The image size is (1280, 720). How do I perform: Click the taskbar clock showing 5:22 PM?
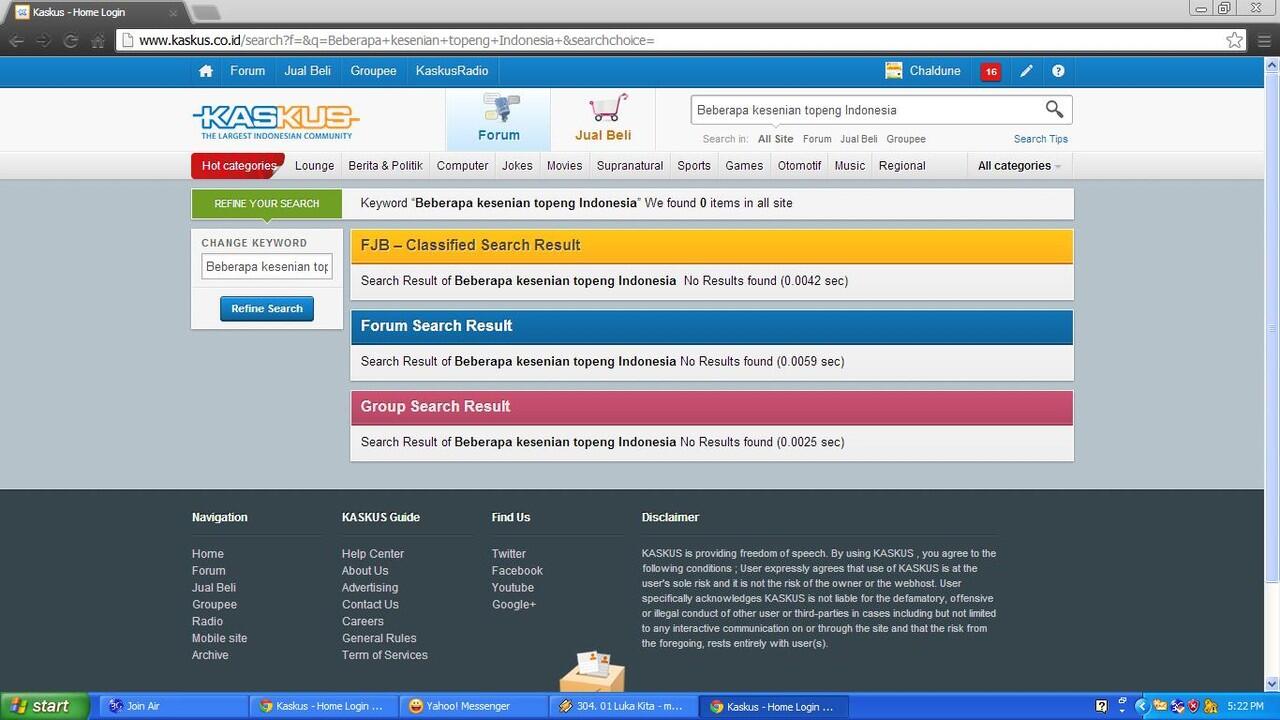pos(1245,706)
